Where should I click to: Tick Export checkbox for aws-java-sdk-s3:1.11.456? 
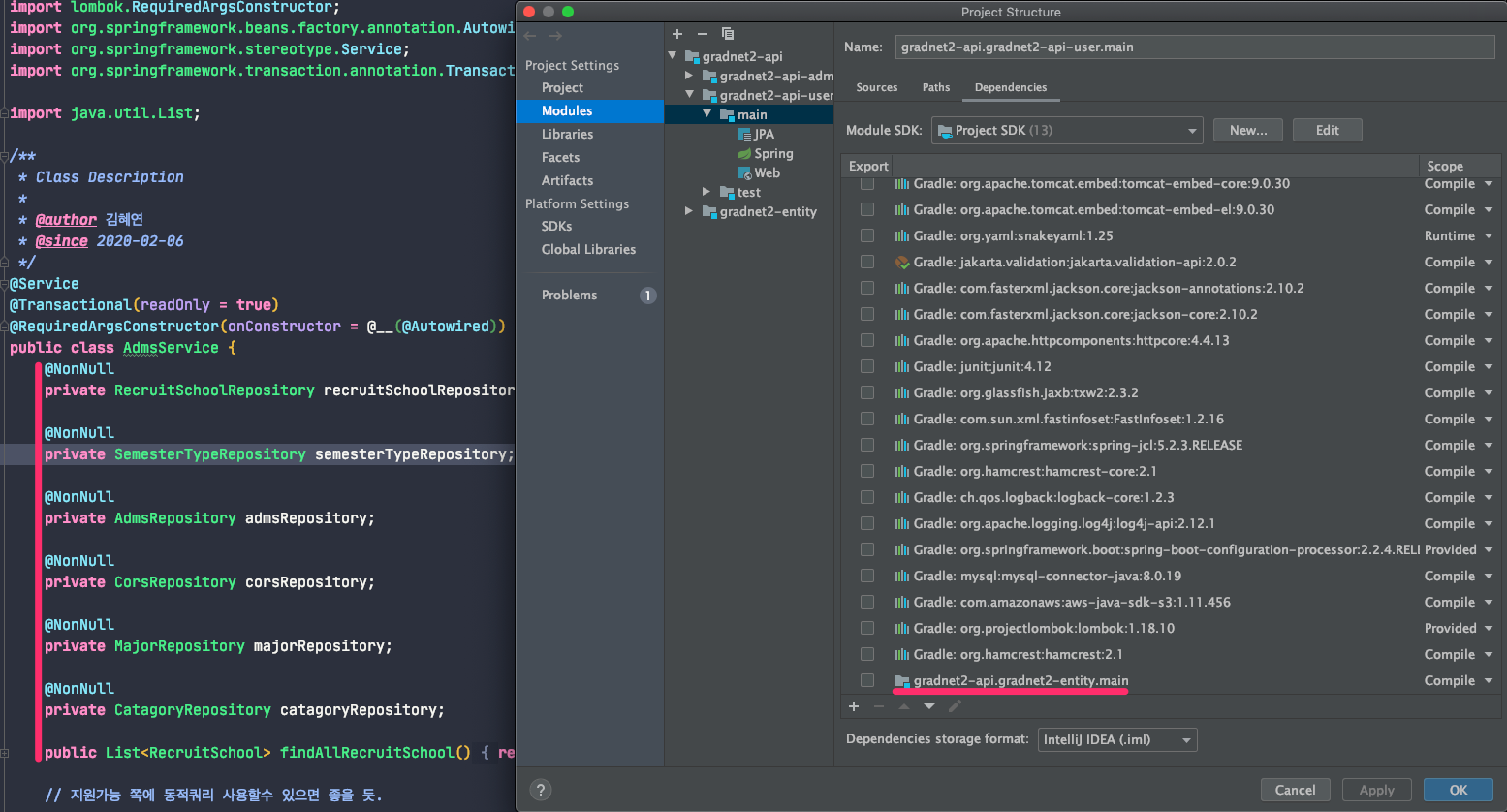pos(867,602)
